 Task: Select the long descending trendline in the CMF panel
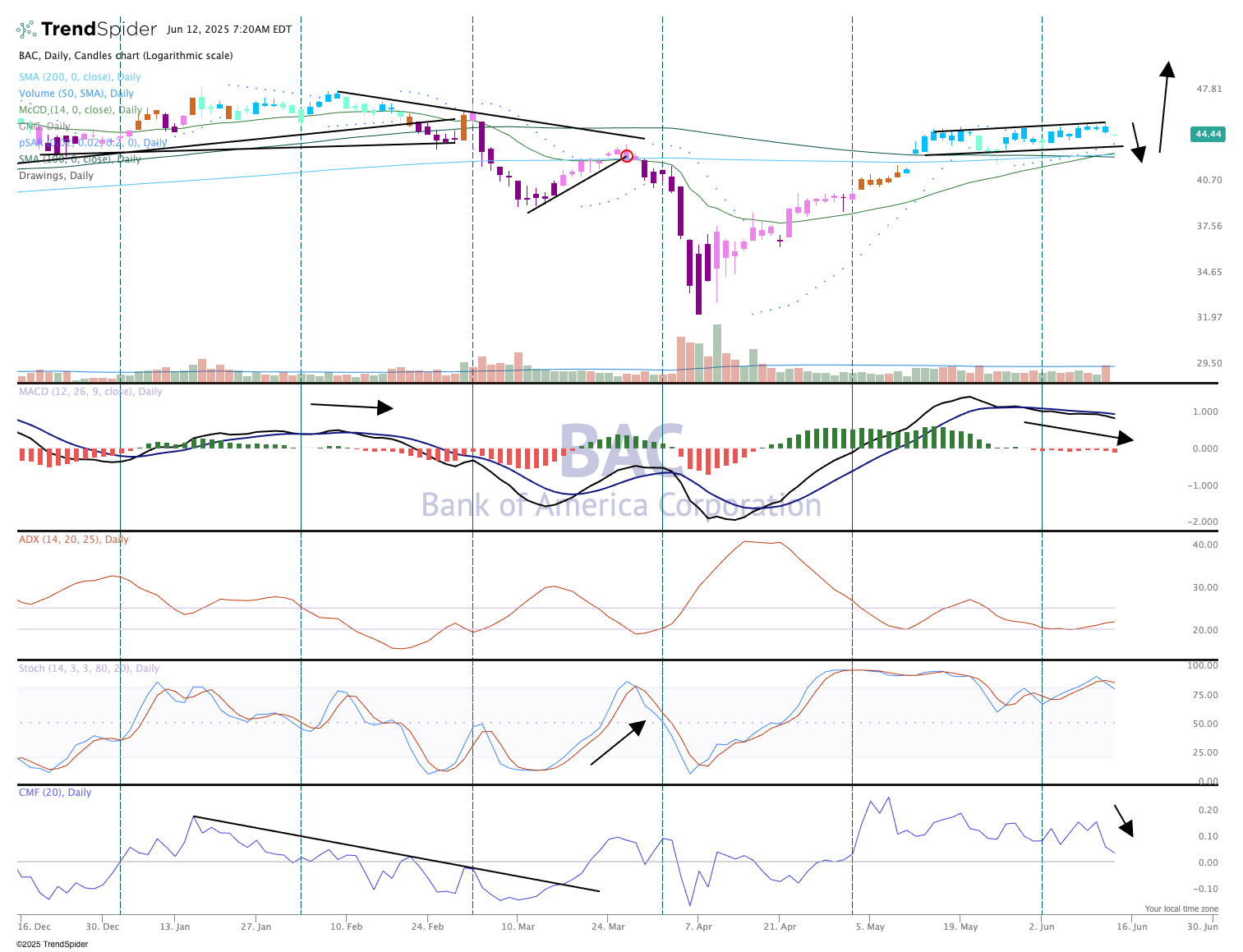point(396,853)
